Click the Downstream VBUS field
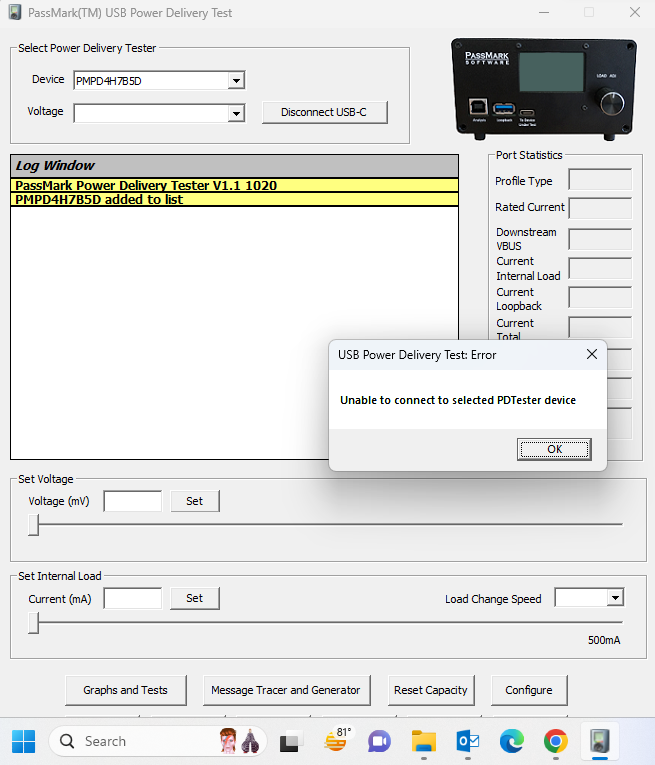This screenshot has width=655, height=765. click(600, 239)
